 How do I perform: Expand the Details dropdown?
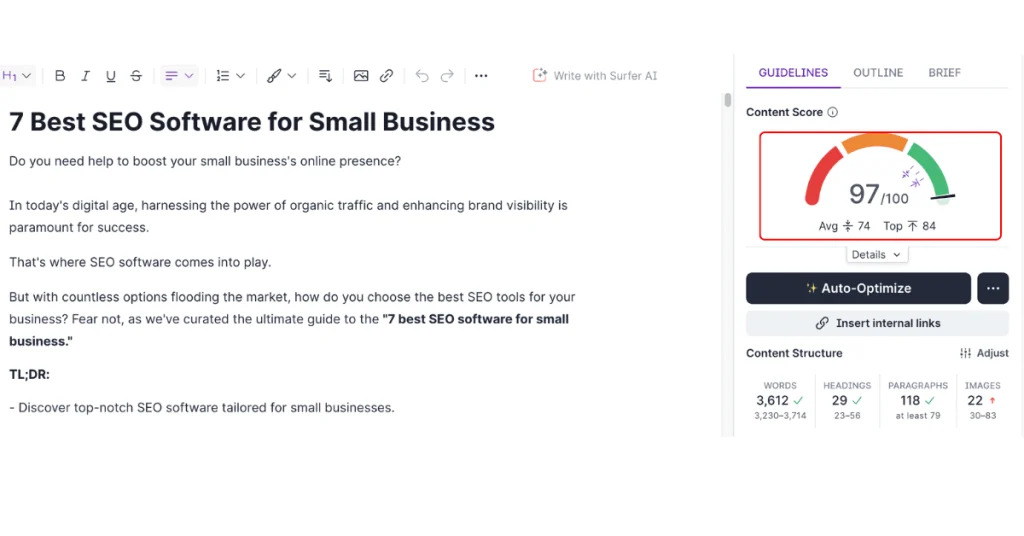(876, 255)
